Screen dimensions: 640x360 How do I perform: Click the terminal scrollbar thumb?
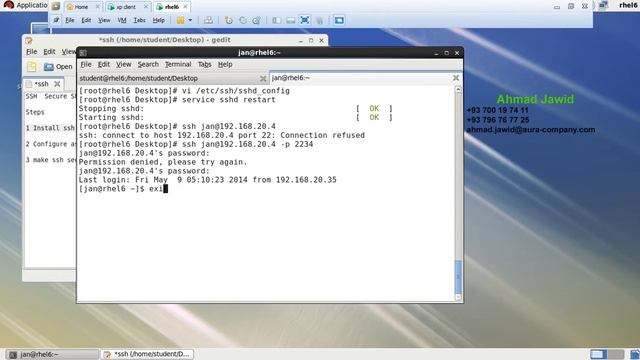coord(458,276)
